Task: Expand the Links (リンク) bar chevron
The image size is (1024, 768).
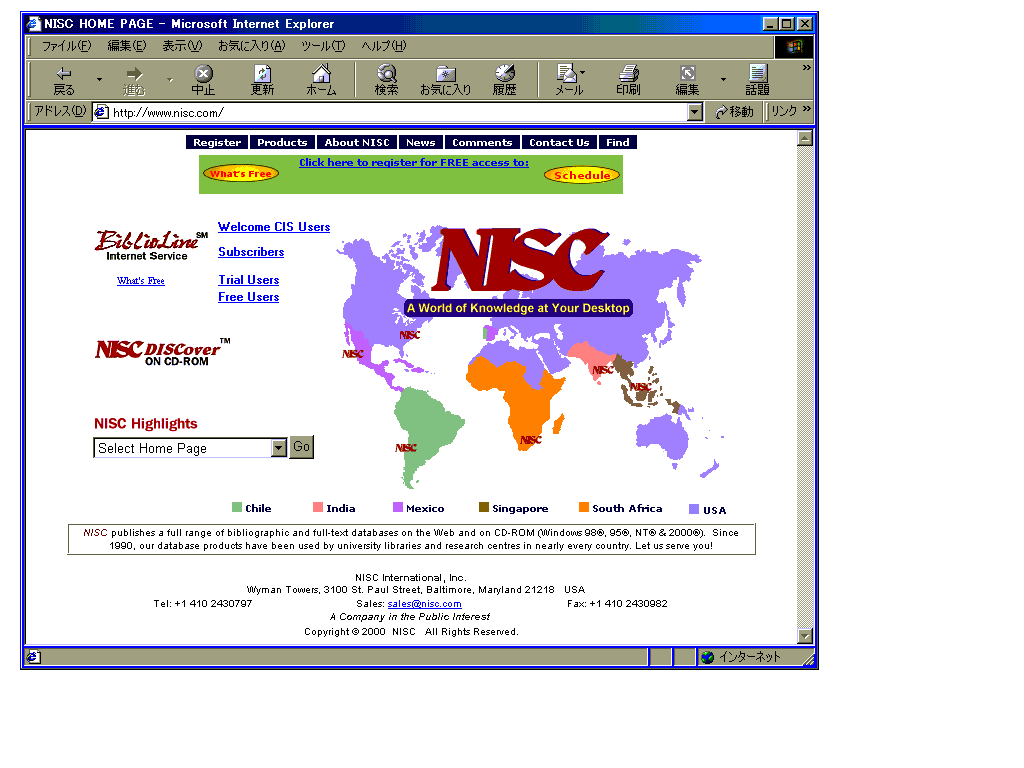Action: (807, 108)
